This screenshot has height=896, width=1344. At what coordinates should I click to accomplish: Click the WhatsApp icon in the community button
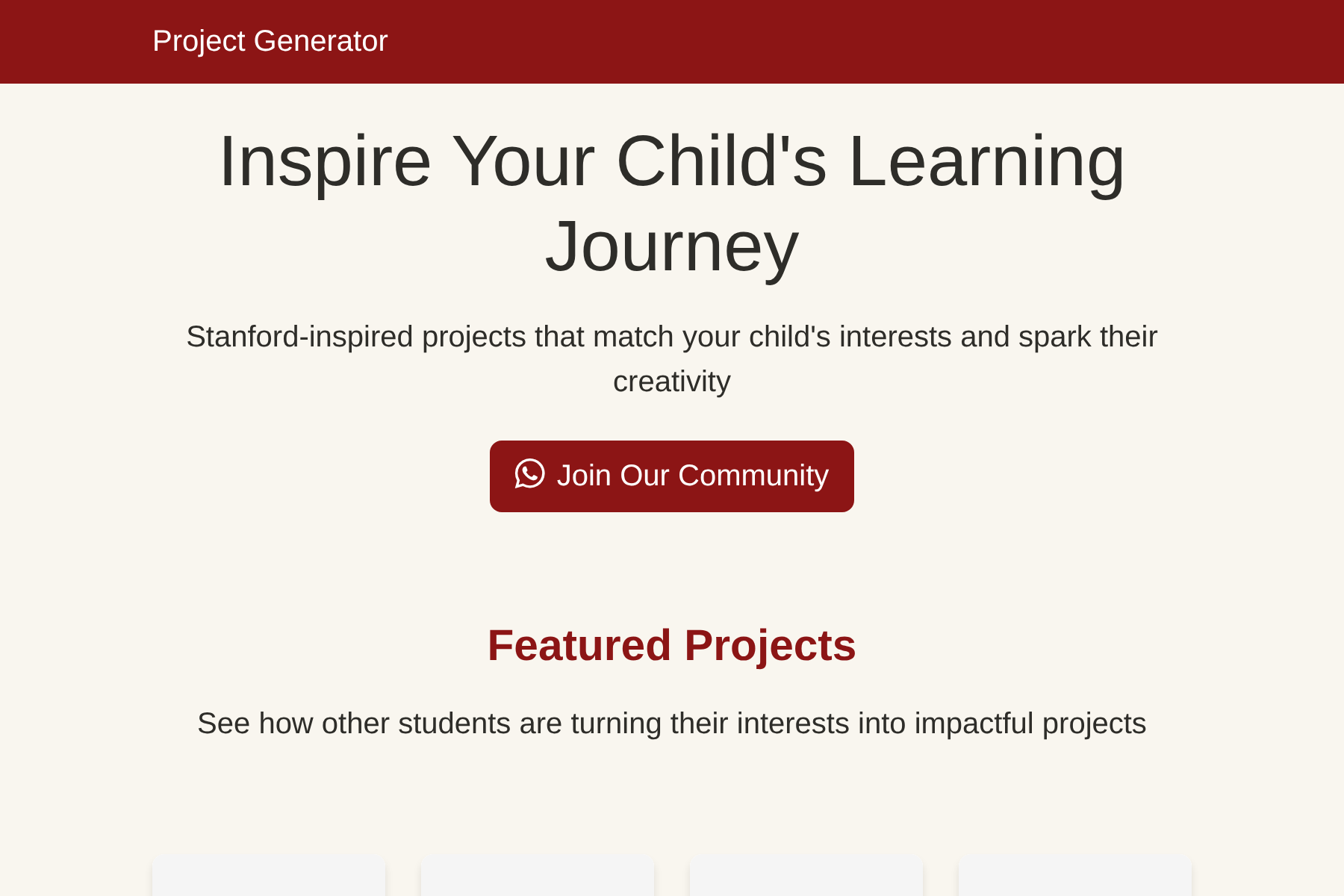pyautogui.click(x=529, y=476)
